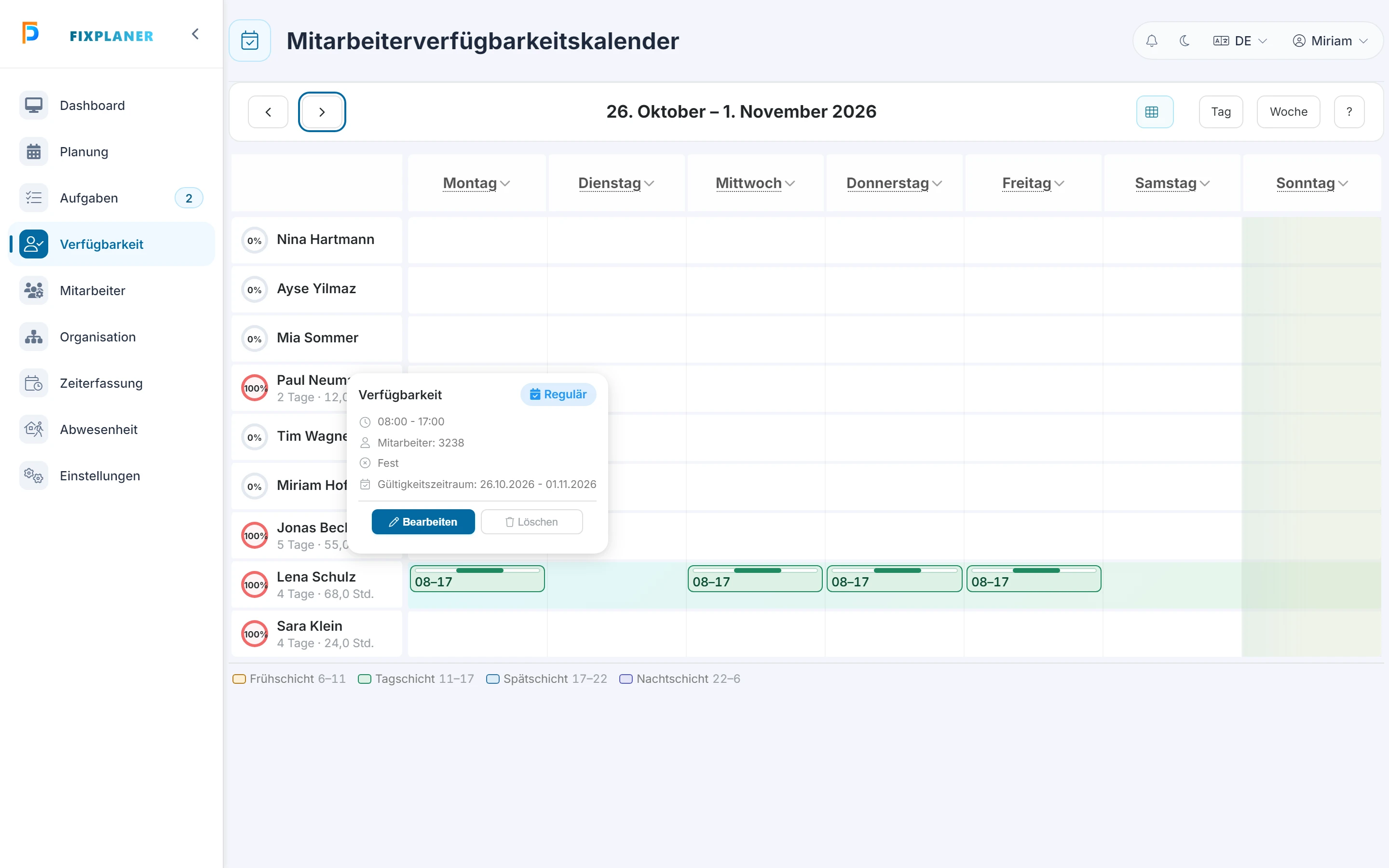1389x868 pixels.
Task: Collapse the sidebar with the chevron arrow
Action: (195, 34)
